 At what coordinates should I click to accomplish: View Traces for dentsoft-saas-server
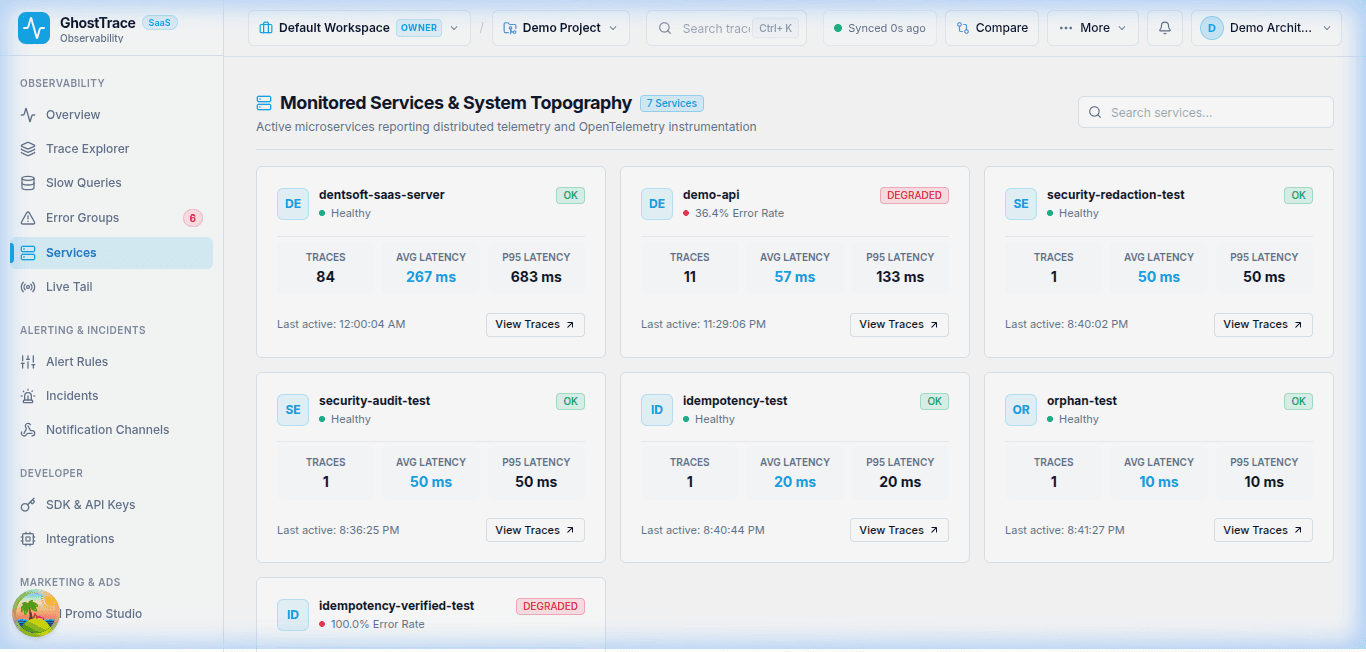coord(535,325)
